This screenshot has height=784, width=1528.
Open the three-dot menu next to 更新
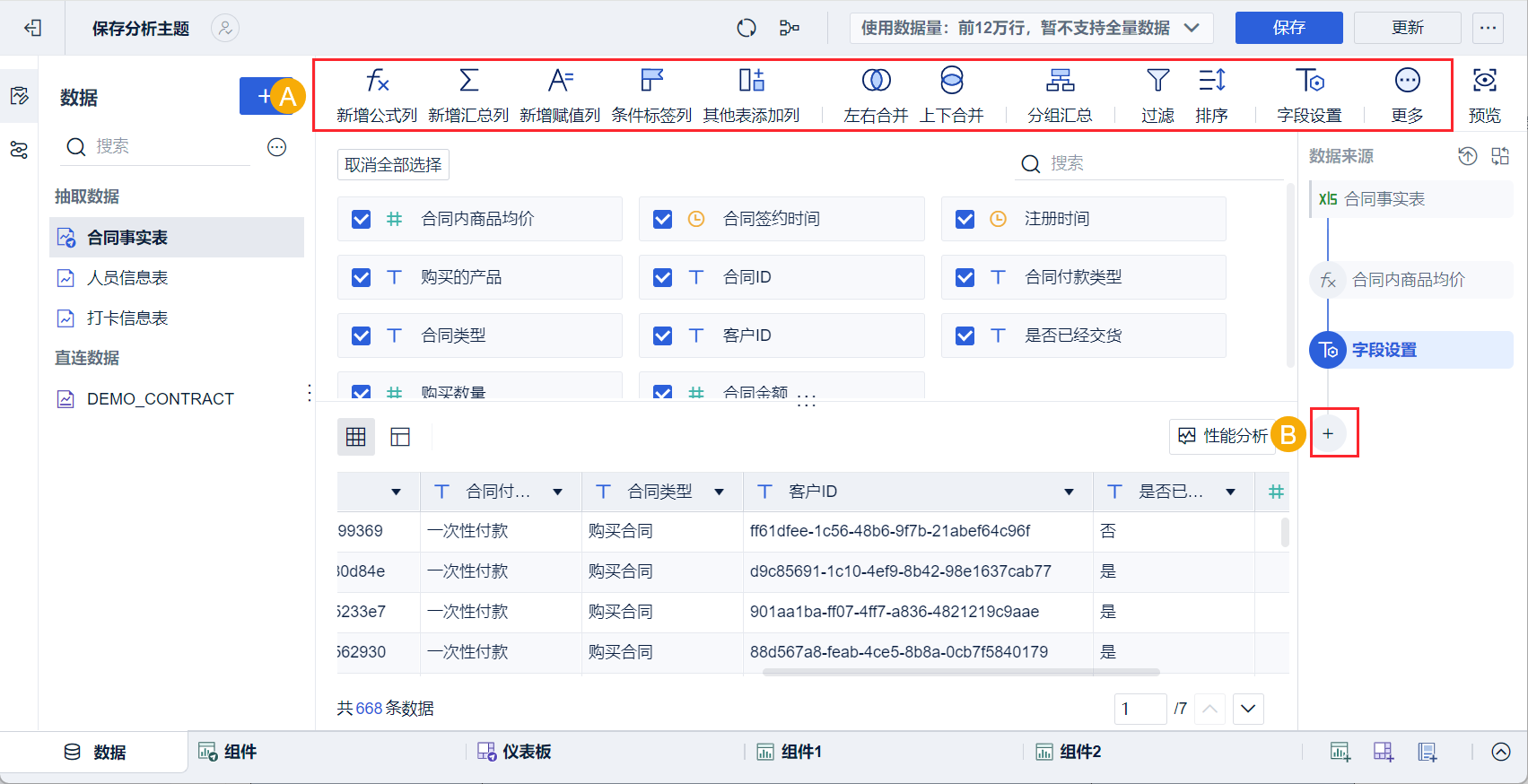tap(1489, 28)
